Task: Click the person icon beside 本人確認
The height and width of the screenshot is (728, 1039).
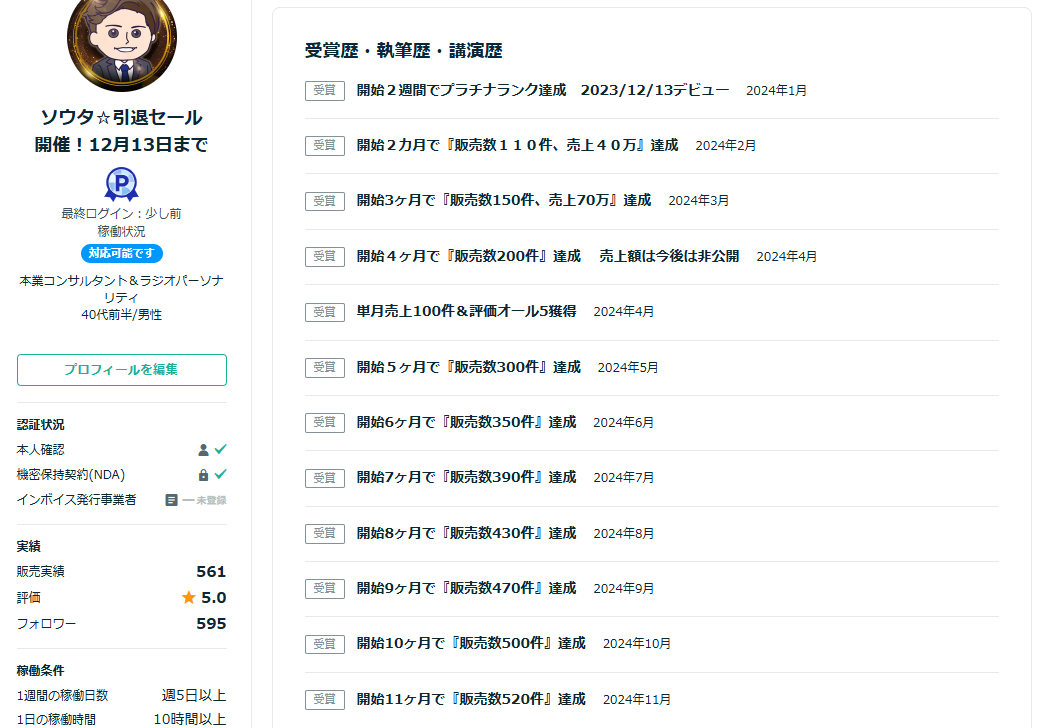Action: [x=204, y=450]
